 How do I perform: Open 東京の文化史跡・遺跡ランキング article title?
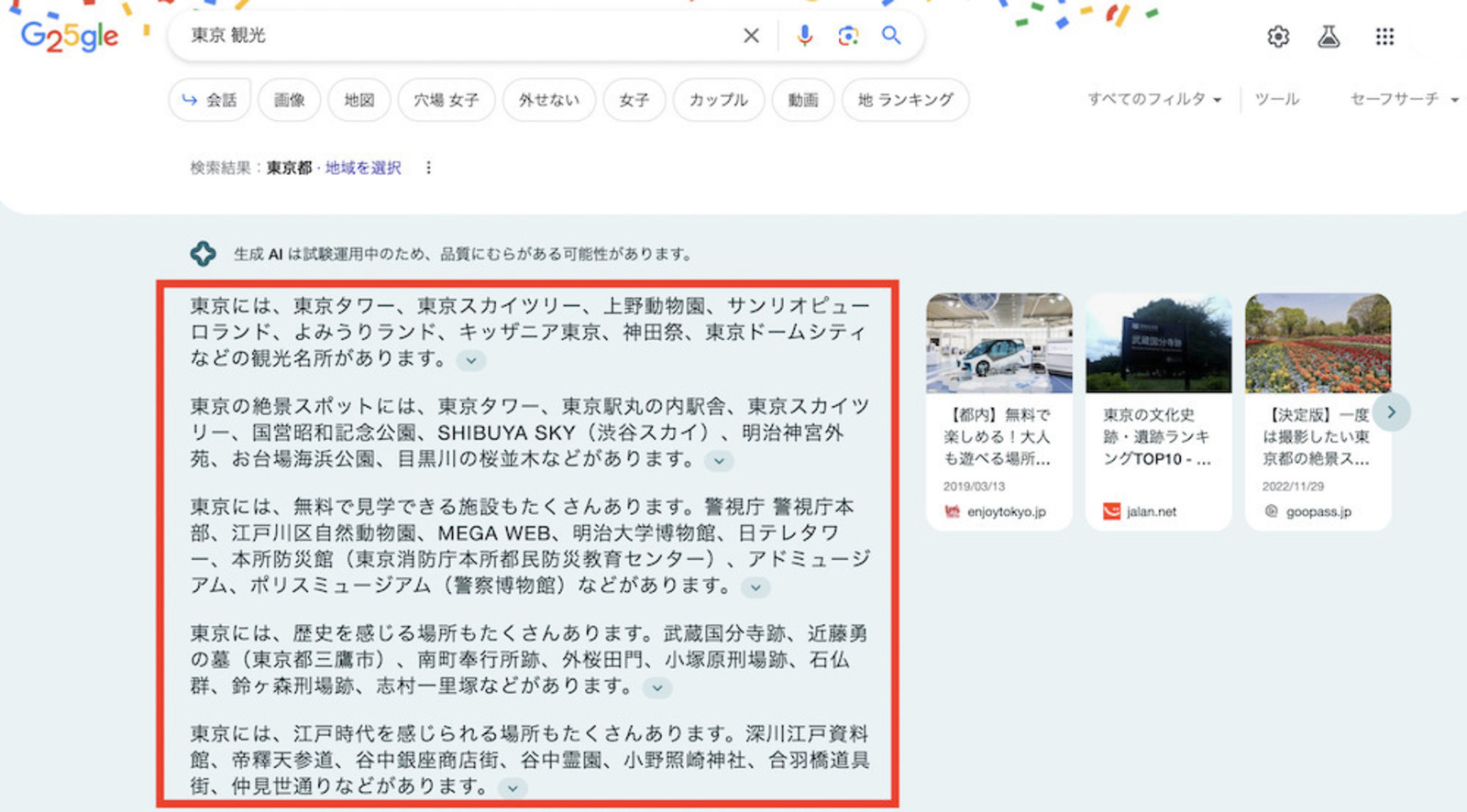(x=1157, y=437)
